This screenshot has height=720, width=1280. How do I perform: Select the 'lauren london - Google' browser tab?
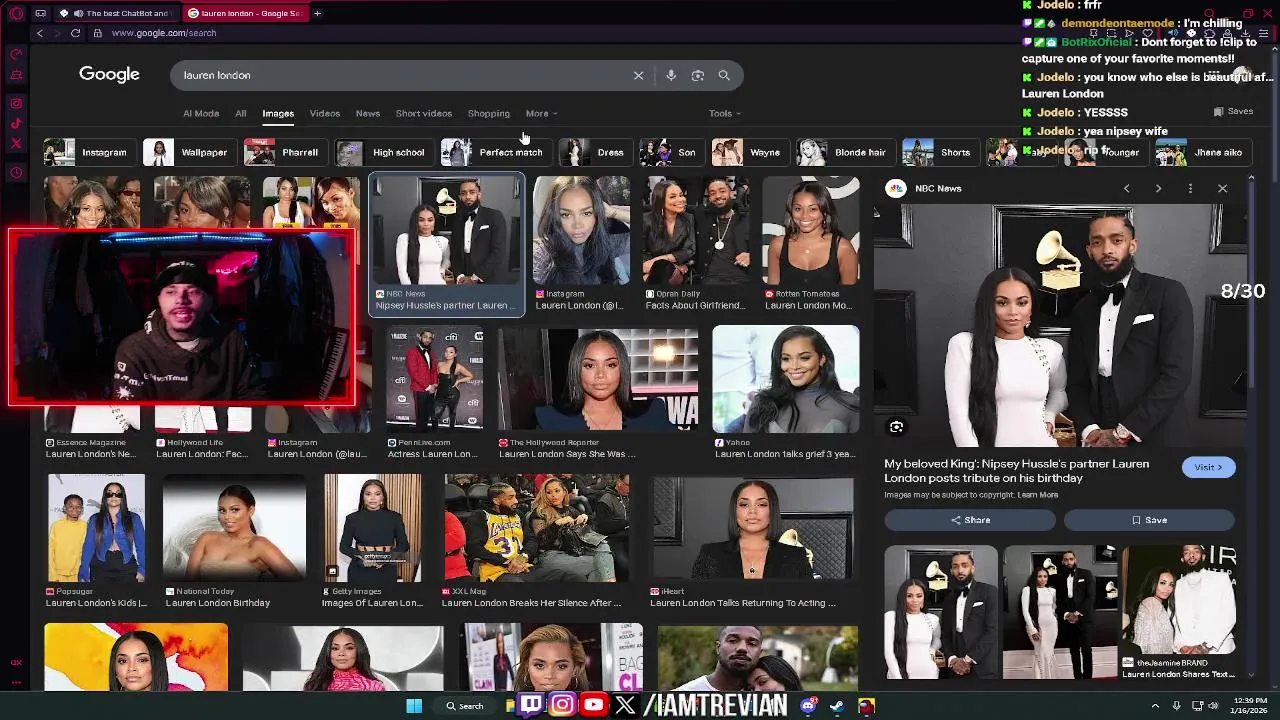coord(245,13)
